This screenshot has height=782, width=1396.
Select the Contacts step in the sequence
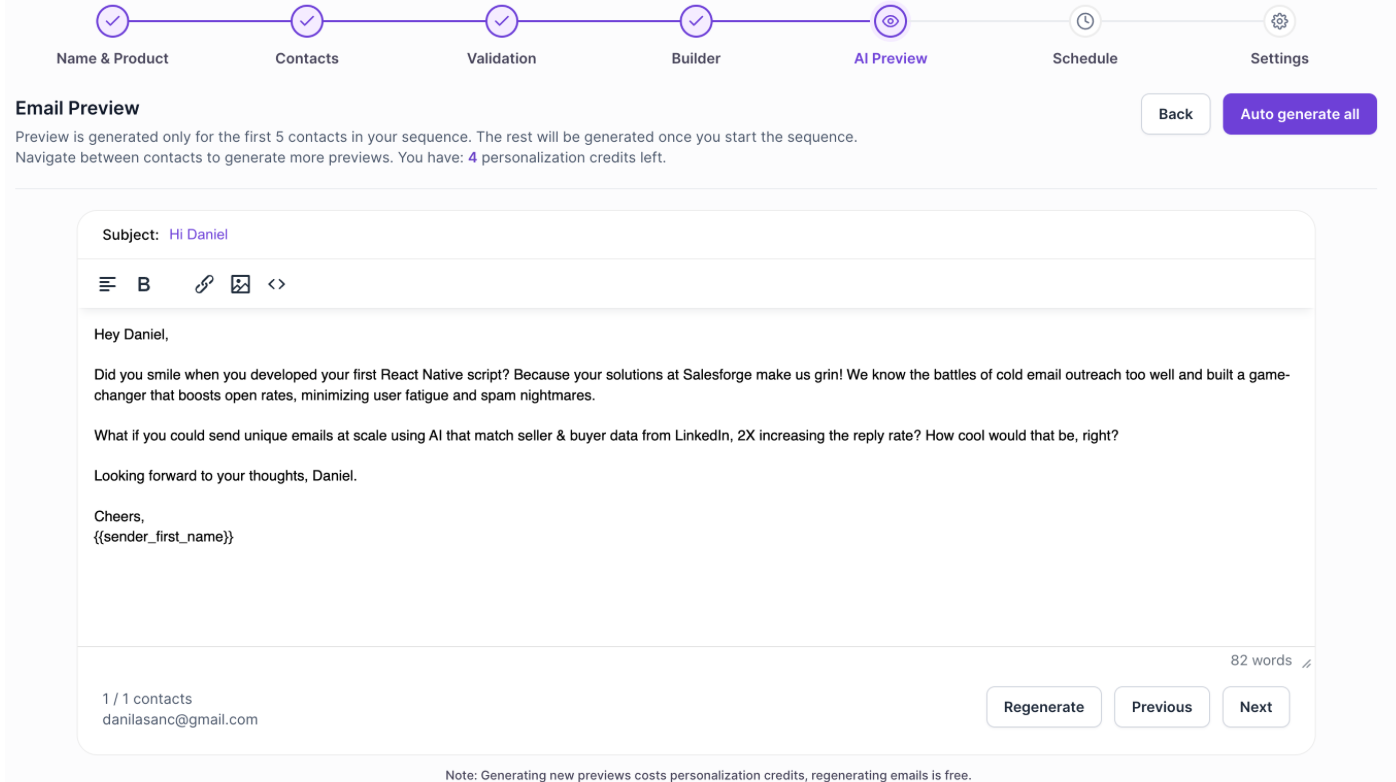coord(306,21)
